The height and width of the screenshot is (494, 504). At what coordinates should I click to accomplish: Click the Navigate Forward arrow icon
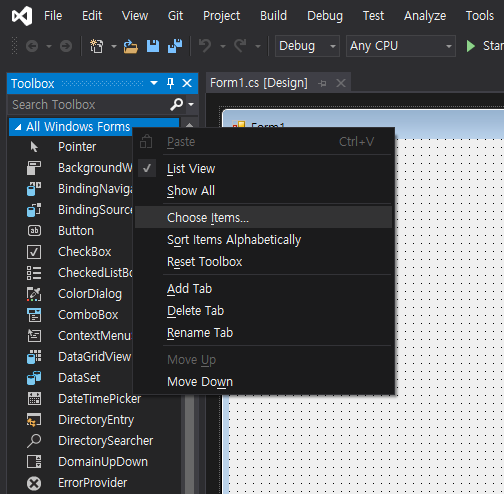(66, 46)
